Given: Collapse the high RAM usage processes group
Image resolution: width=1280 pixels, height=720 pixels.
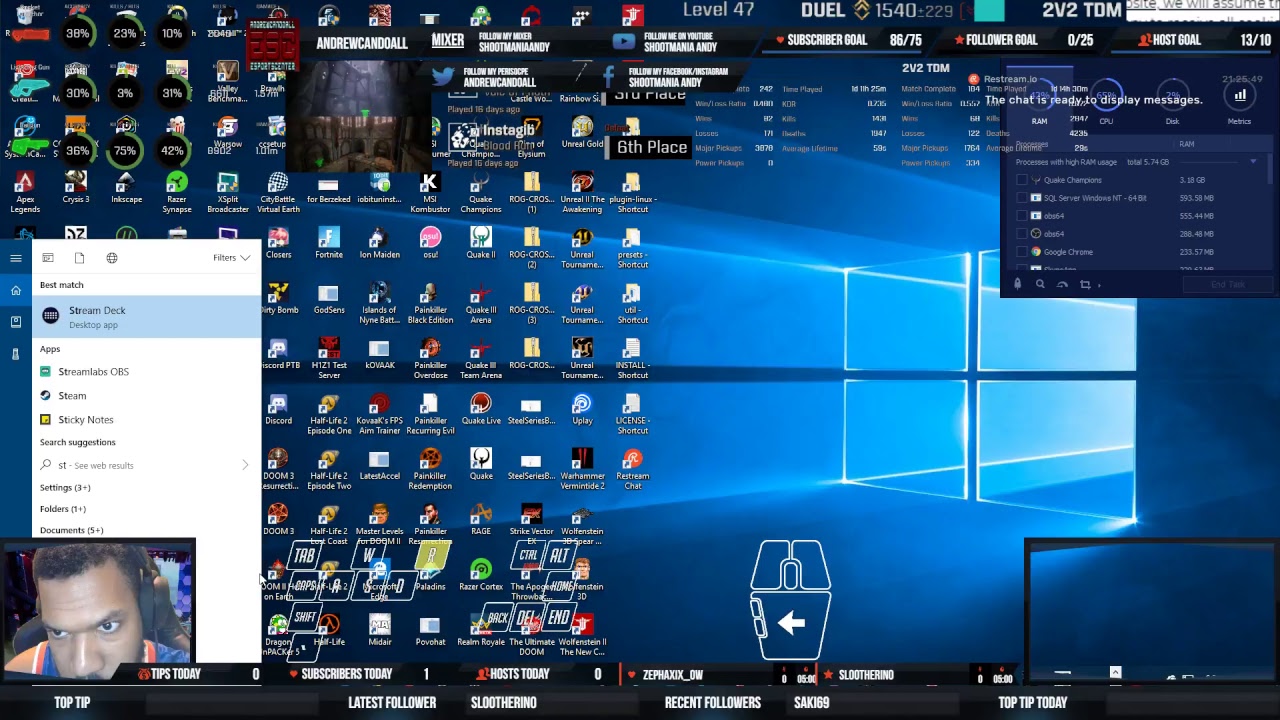Looking at the screenshot, I should (x=1253, y=162).
